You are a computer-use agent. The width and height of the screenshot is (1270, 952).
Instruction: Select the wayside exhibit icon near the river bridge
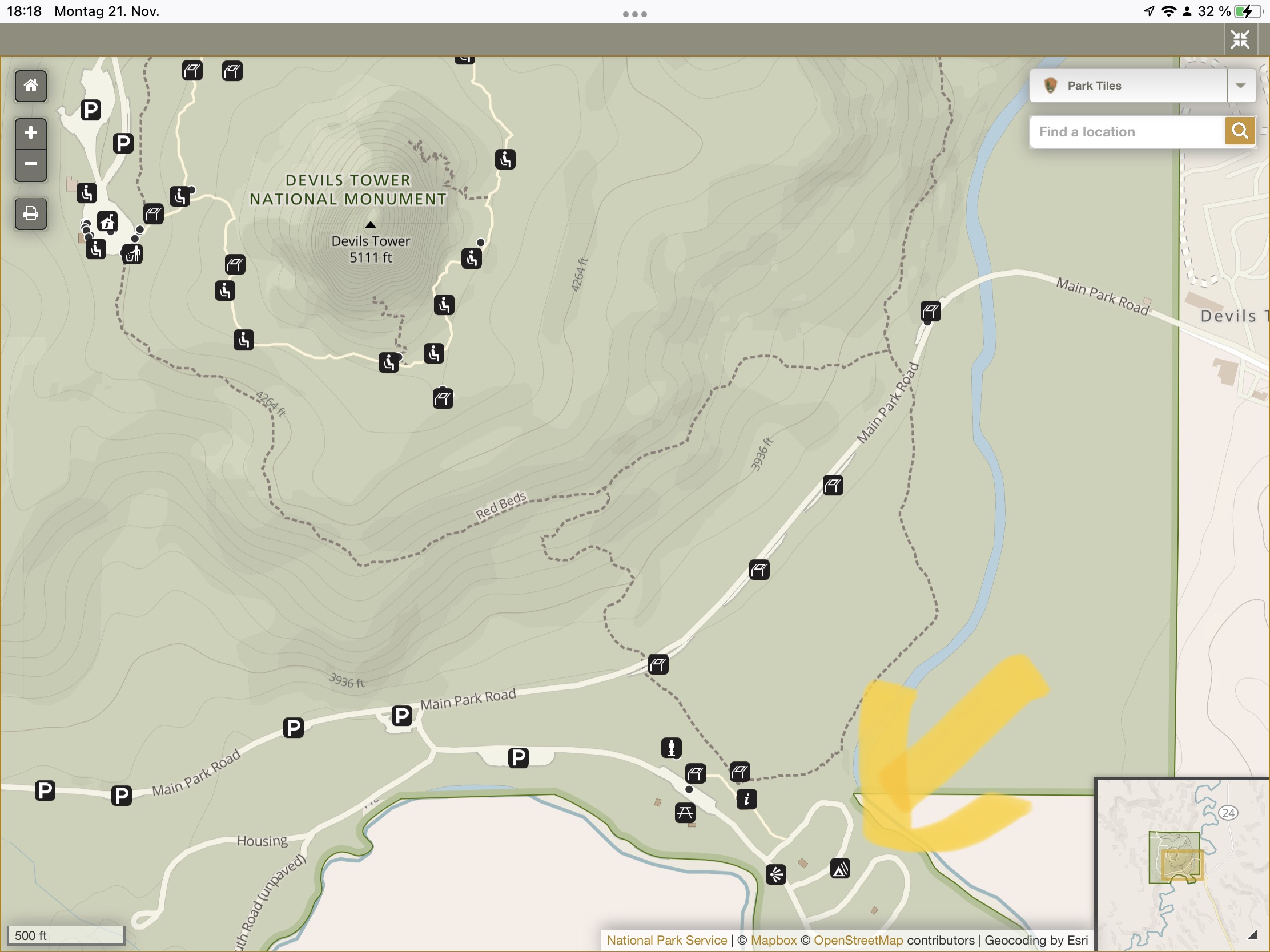[931, 312]
